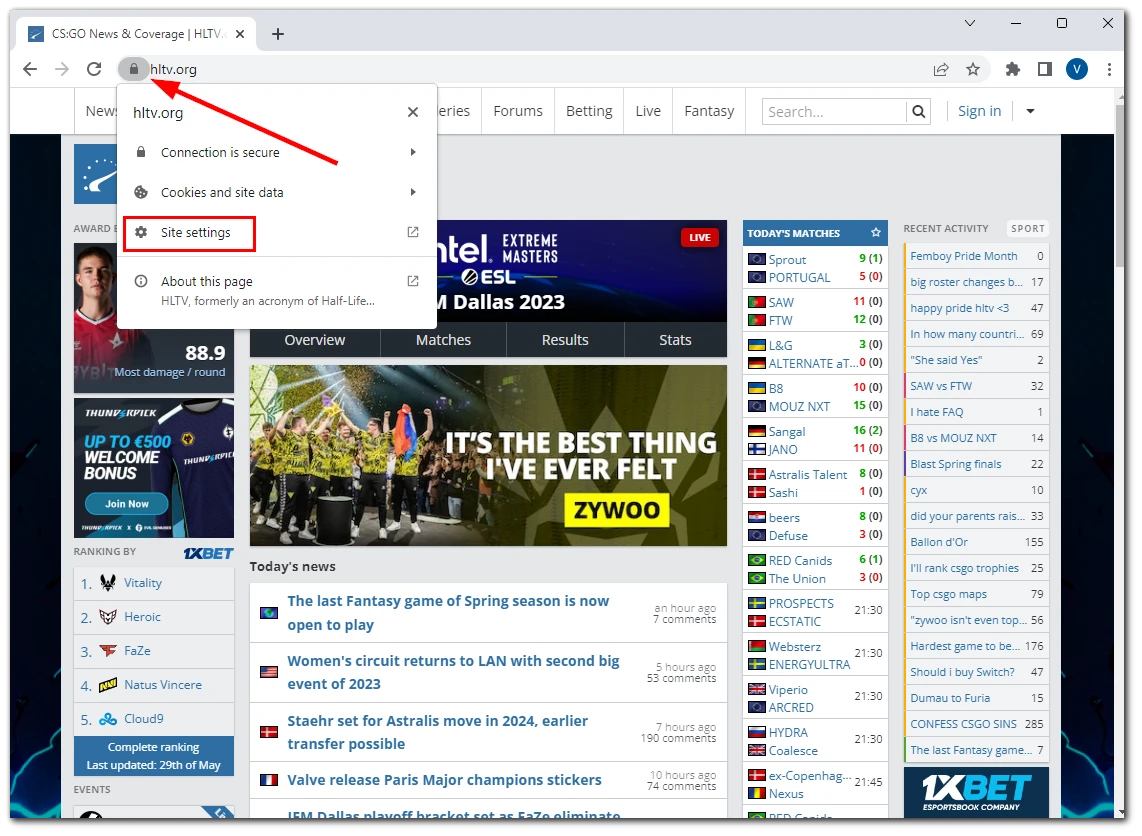The image size is (1142, 836).
Task: Click the address bar URL hltv.org
Action: tap(173, 69)
